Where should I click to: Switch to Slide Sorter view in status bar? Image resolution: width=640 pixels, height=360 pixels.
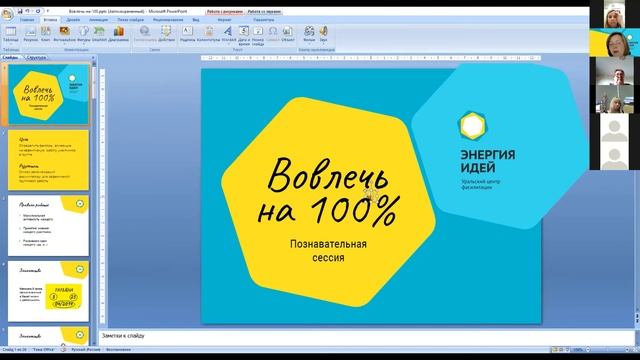pos(561,350)
